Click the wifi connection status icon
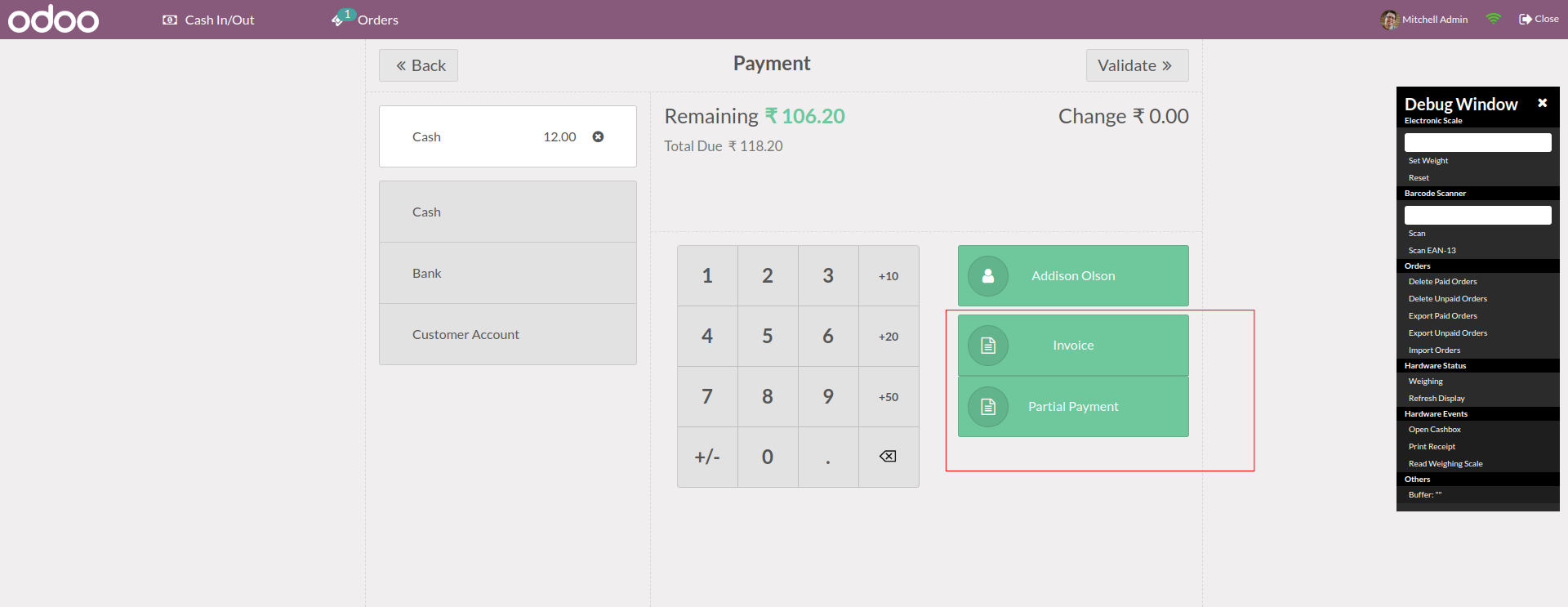 point(1493,19)
